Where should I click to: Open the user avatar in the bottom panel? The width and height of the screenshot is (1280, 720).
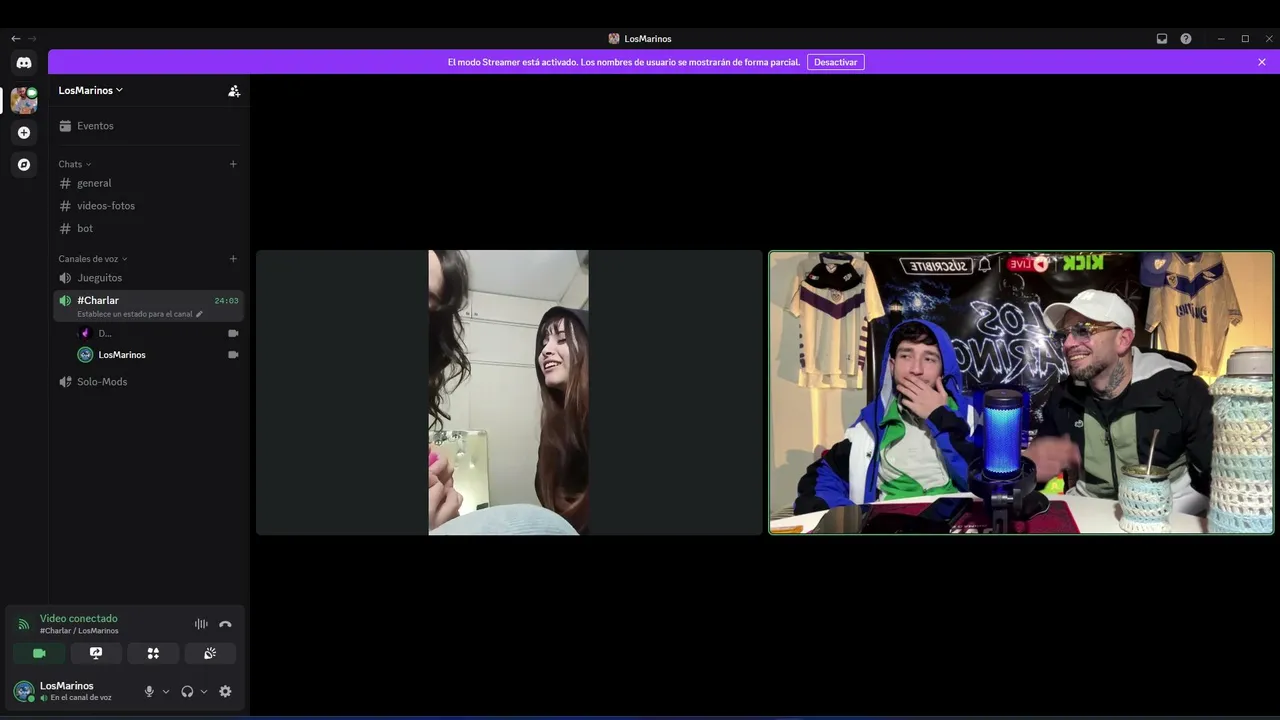[x=24, y=691]
